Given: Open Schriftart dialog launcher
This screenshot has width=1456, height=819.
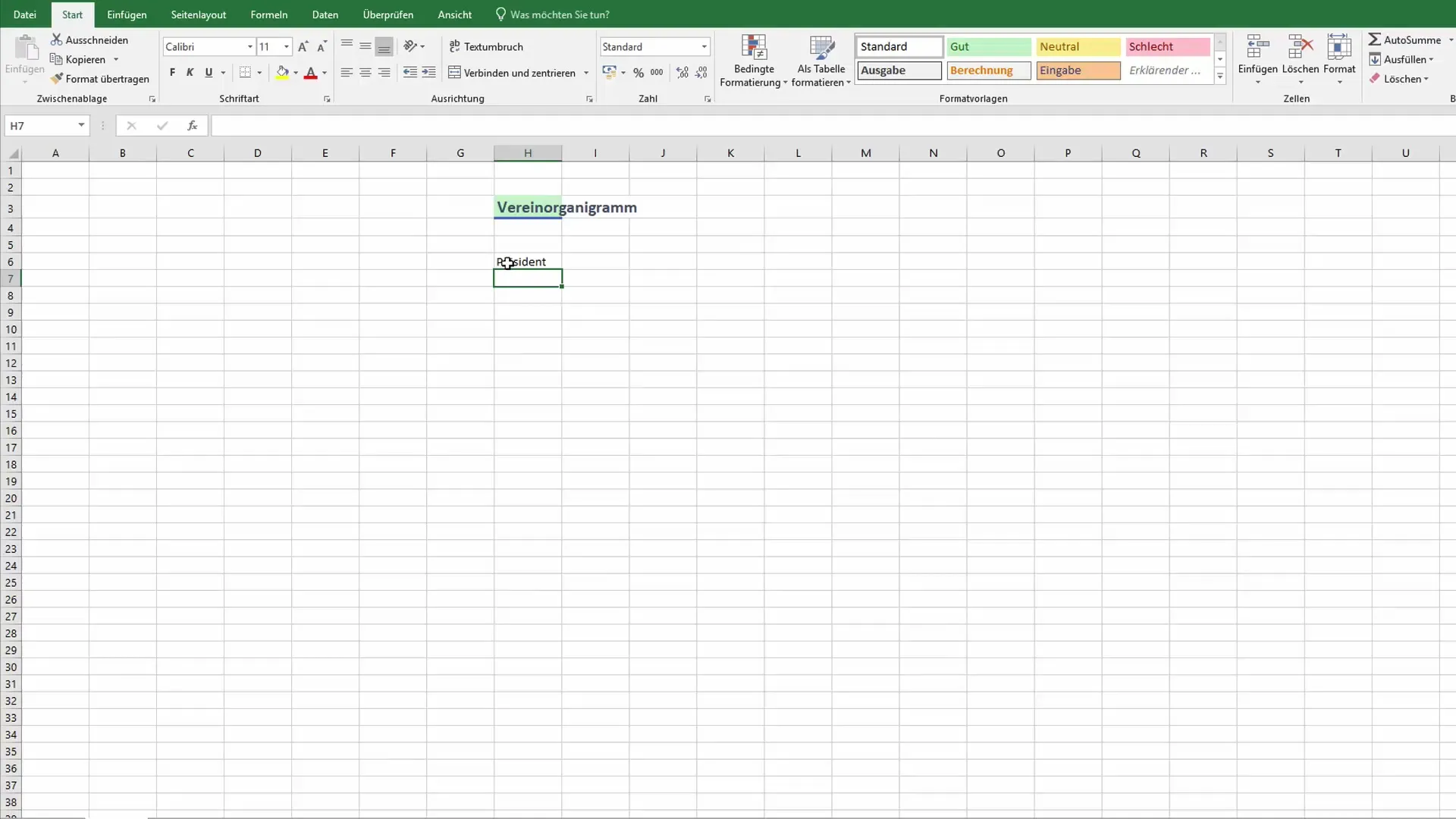Looking at the screenshot, I should point(327,99).
